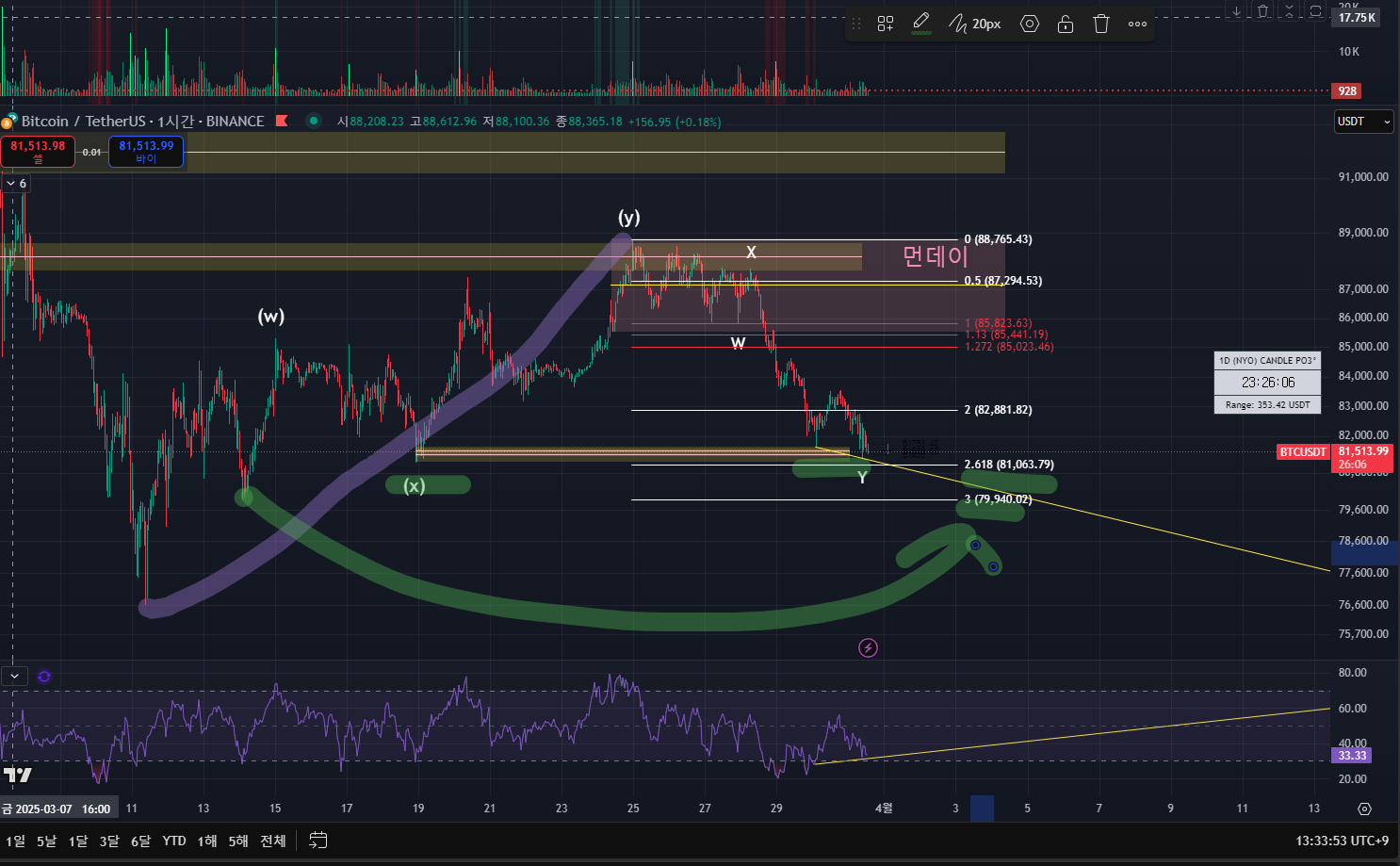Open more options in drawing toolbar
Image resolution: width=1400 pixels, height=866 pixels.
click(1137, 24)
